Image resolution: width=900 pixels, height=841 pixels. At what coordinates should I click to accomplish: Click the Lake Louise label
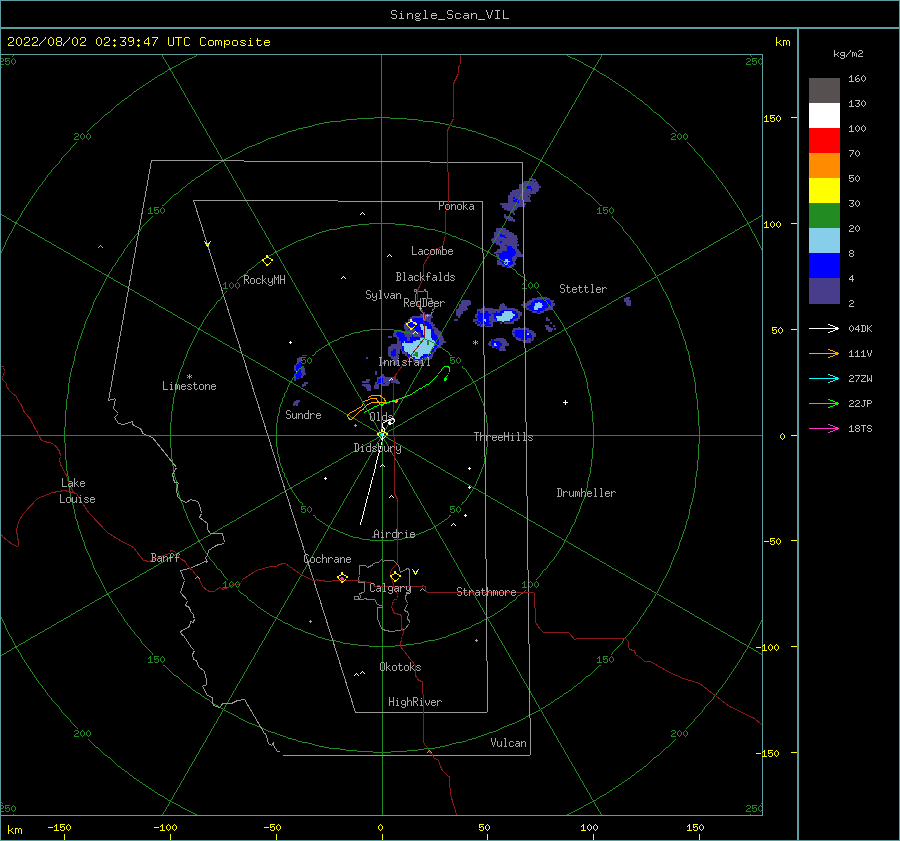(77, 491)
